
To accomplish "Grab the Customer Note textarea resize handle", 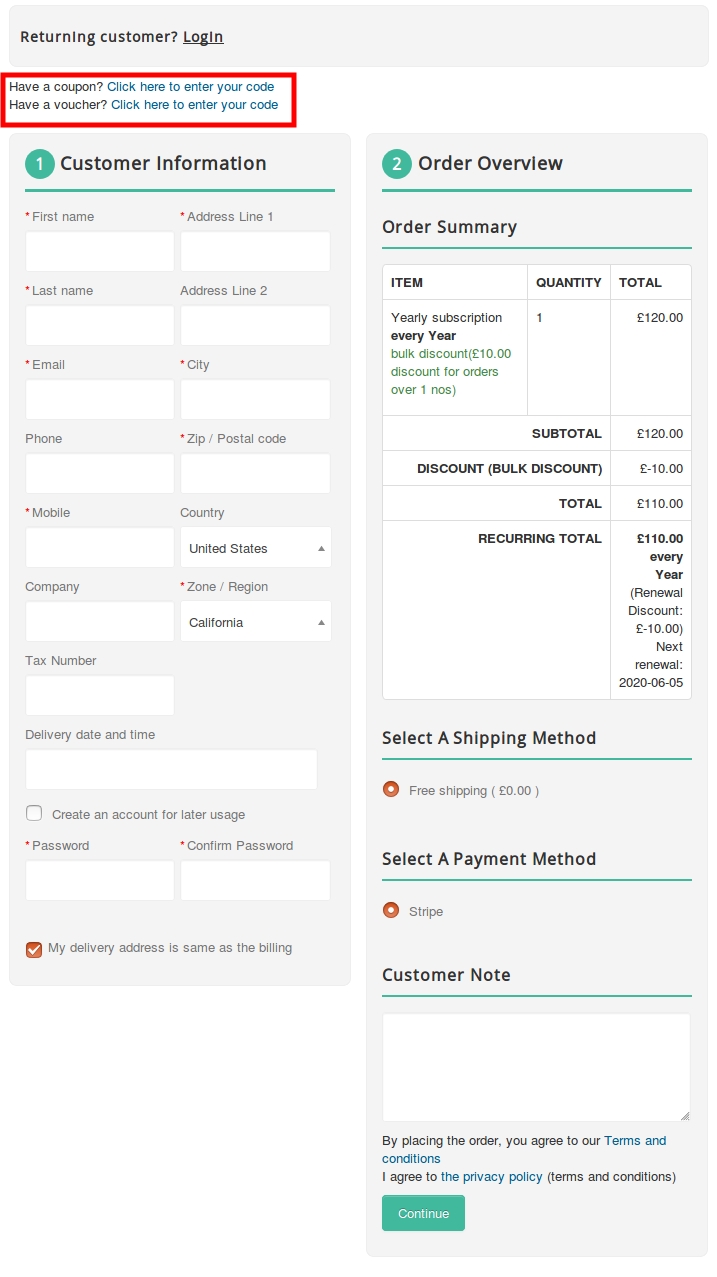I will coord(685,1116).
